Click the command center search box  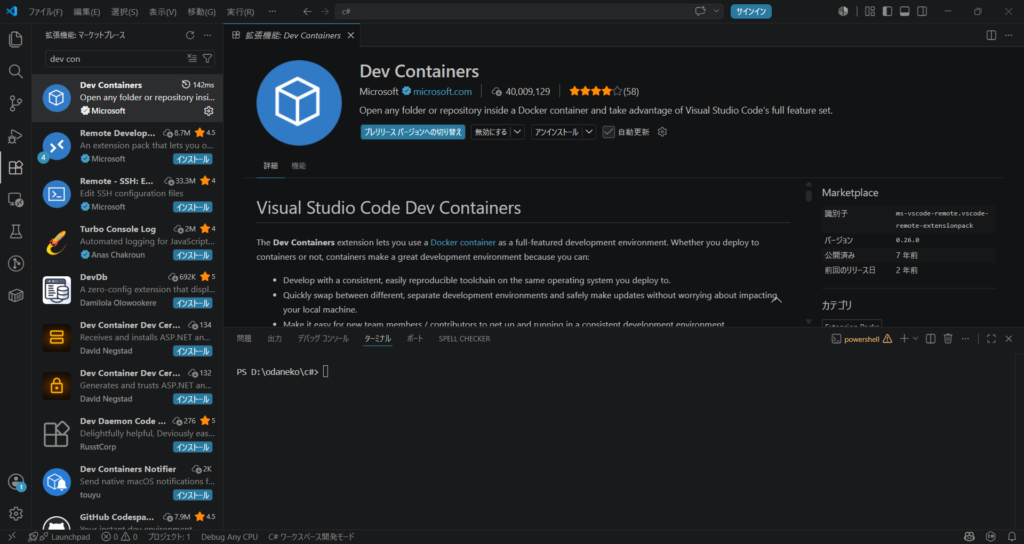(x=513, y=11)
